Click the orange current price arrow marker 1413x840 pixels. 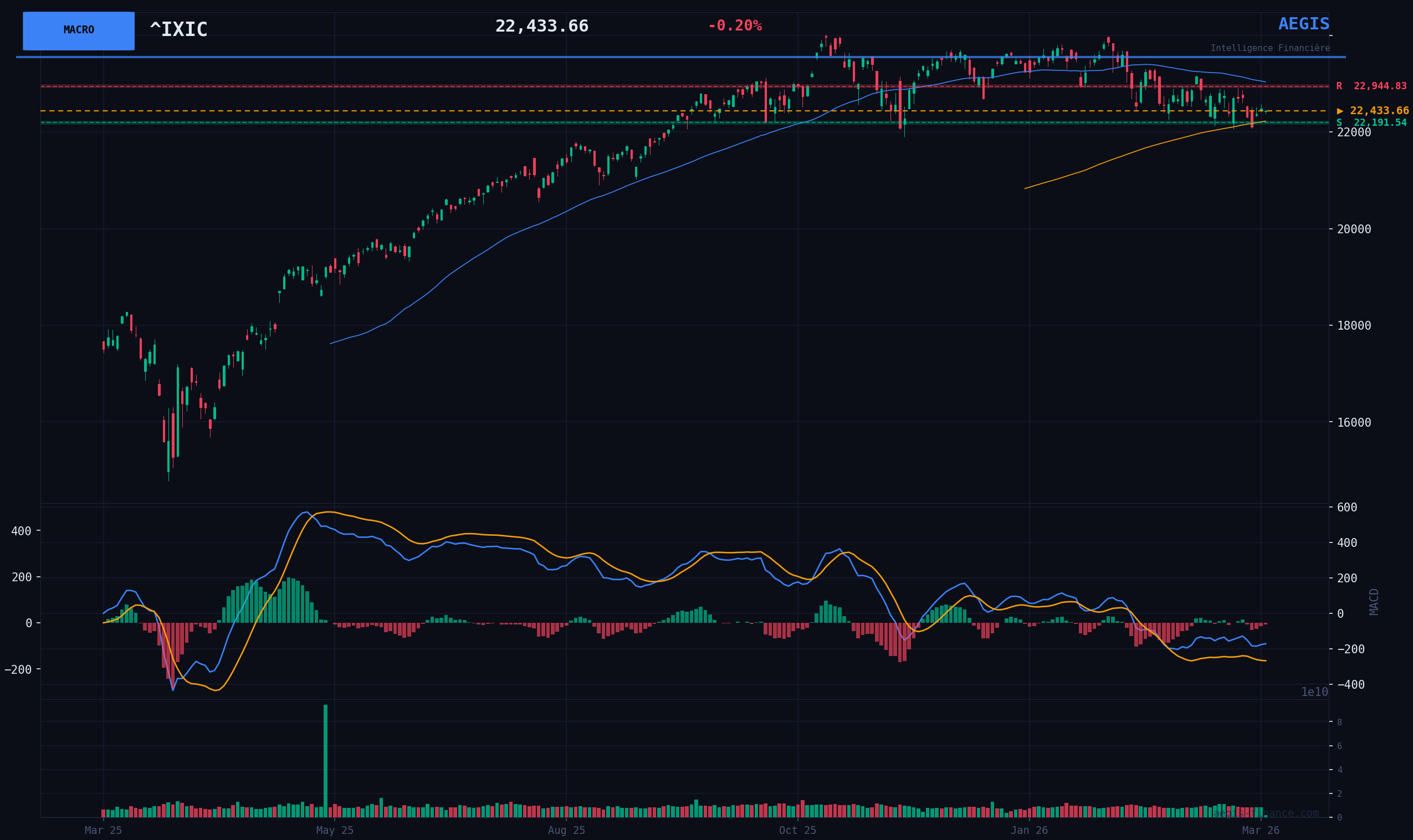1340,111
